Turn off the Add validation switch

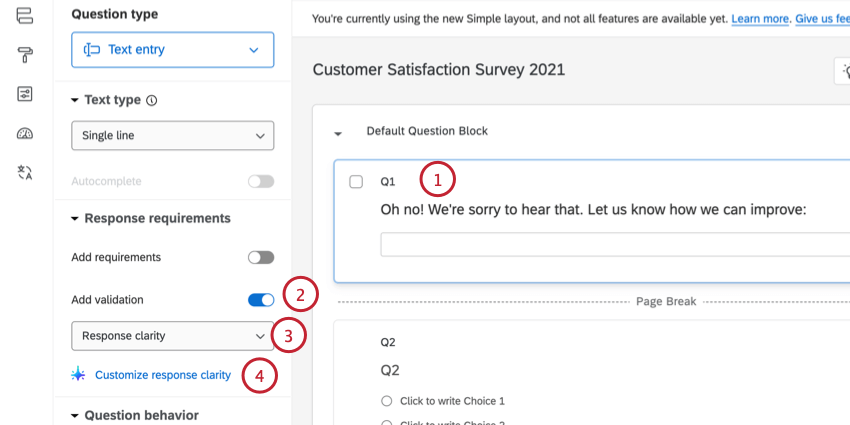pos(260,299)
